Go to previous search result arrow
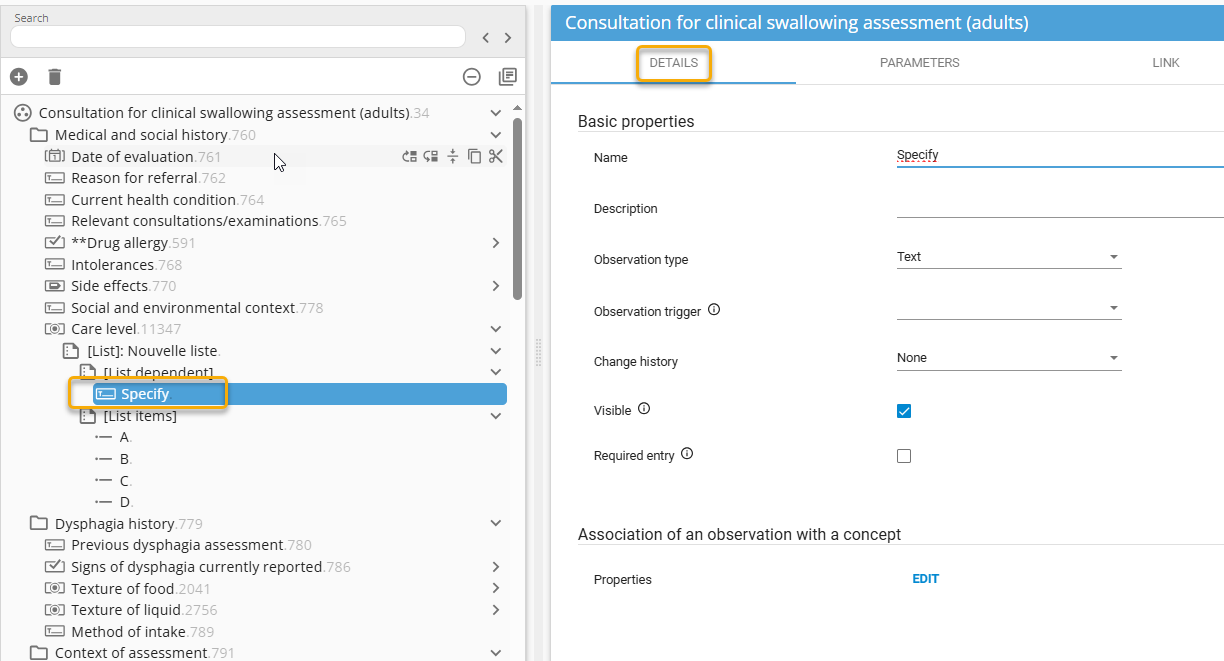This screenshot has height=661, width=1224. [x=486, y=38]
